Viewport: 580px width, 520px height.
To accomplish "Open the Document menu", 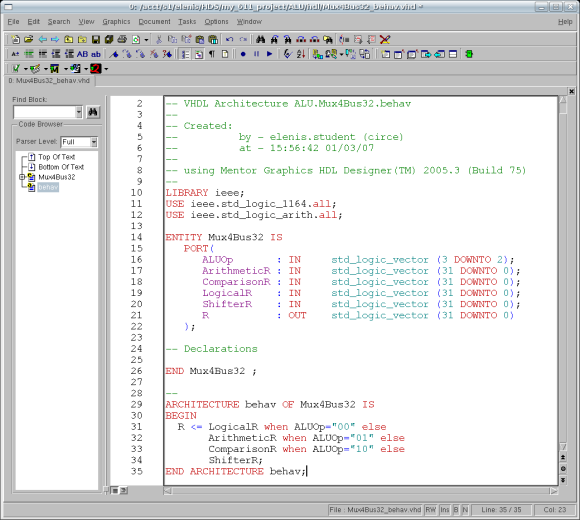I will click(154, 22).
